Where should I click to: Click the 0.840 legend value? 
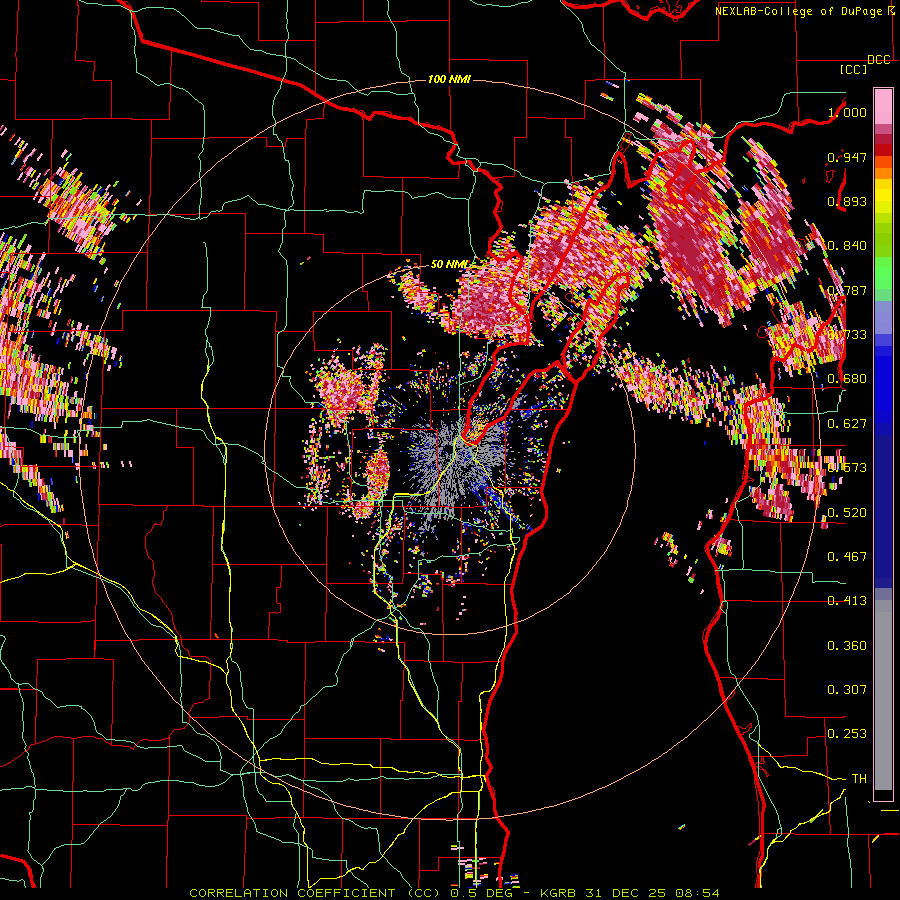coord(847,246)
